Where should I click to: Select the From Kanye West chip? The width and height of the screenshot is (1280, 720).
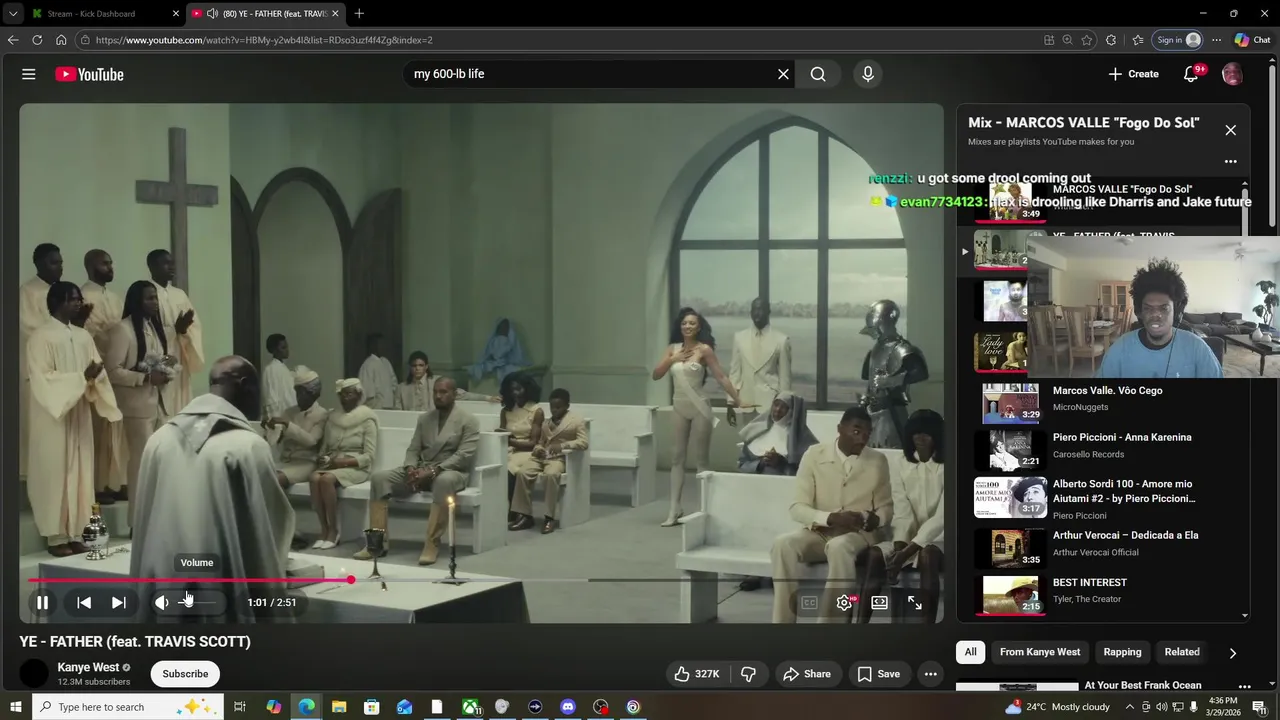click(x=1040, y=652)
